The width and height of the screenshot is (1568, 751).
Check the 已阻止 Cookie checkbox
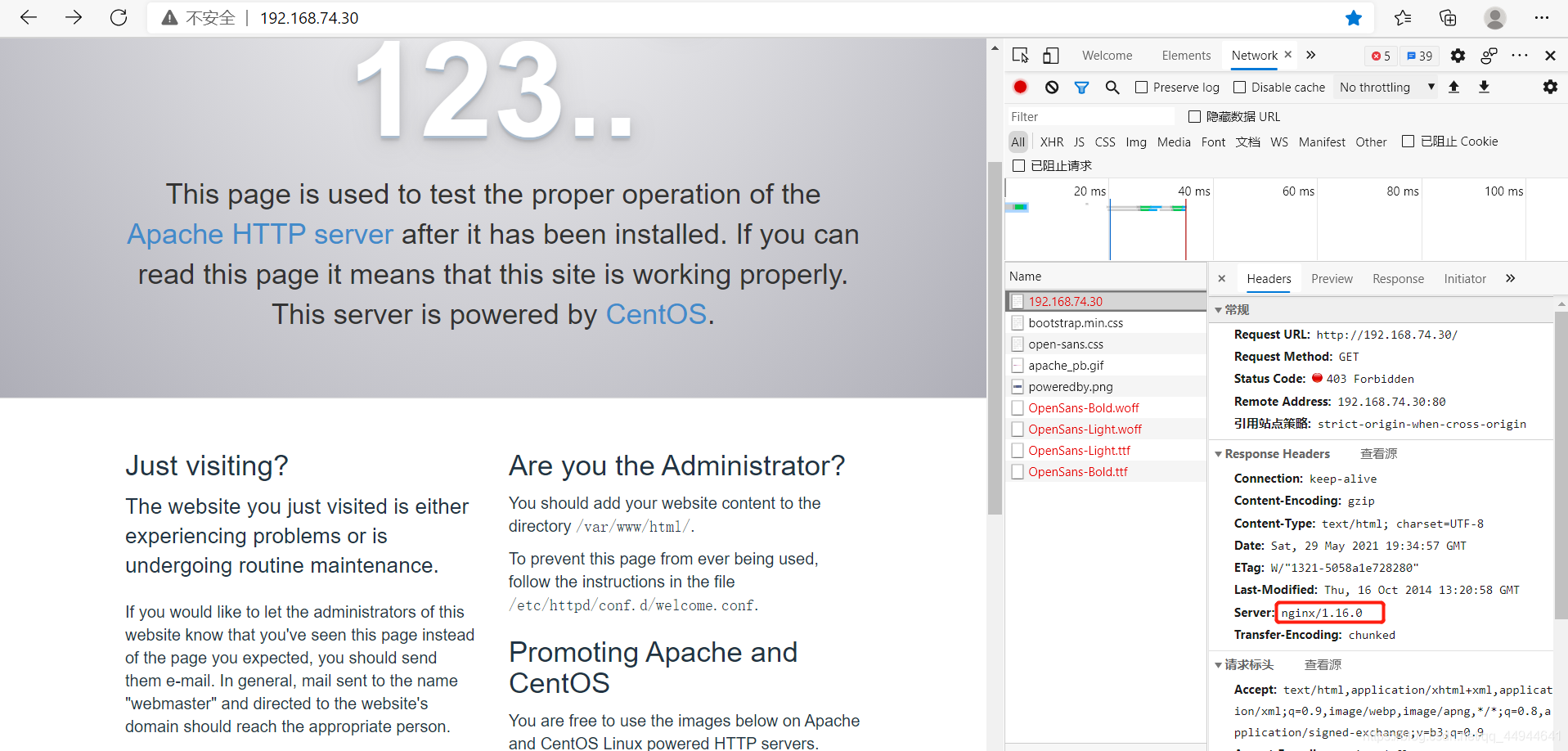[x=1408, y=141]
